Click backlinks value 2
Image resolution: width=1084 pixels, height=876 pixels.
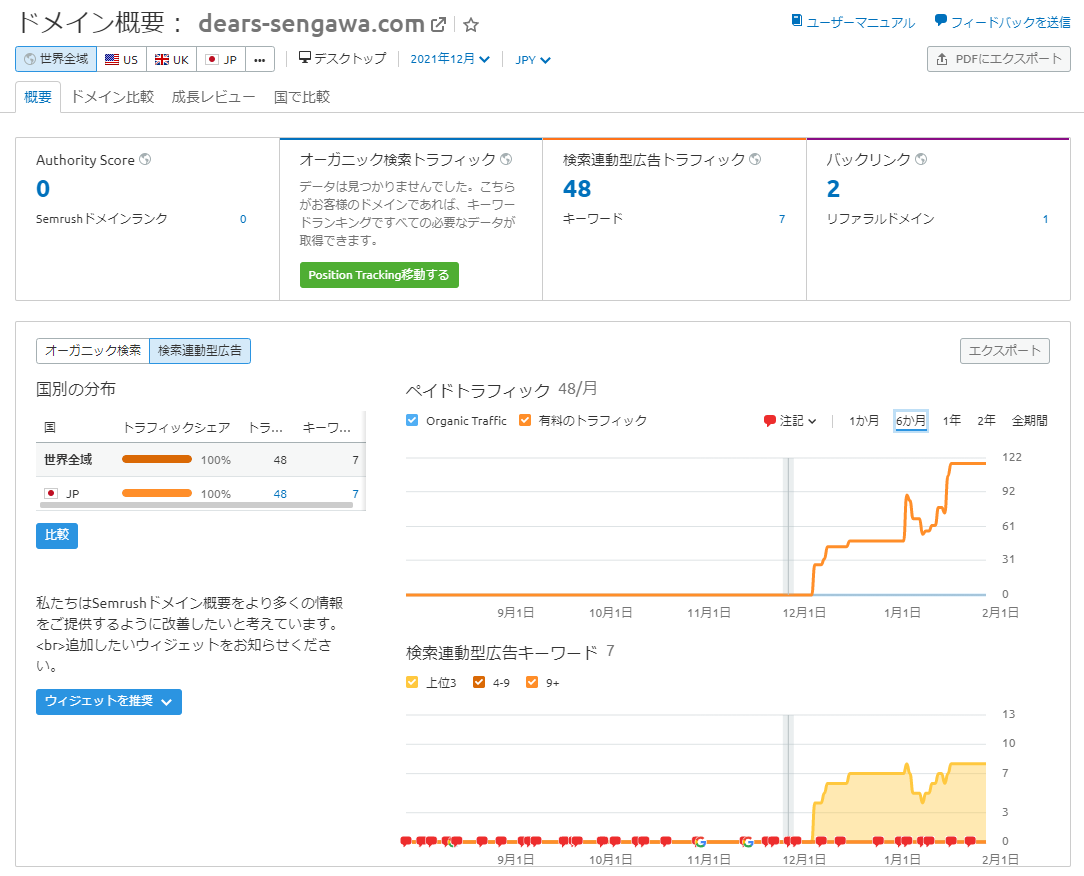click(833, 189)
